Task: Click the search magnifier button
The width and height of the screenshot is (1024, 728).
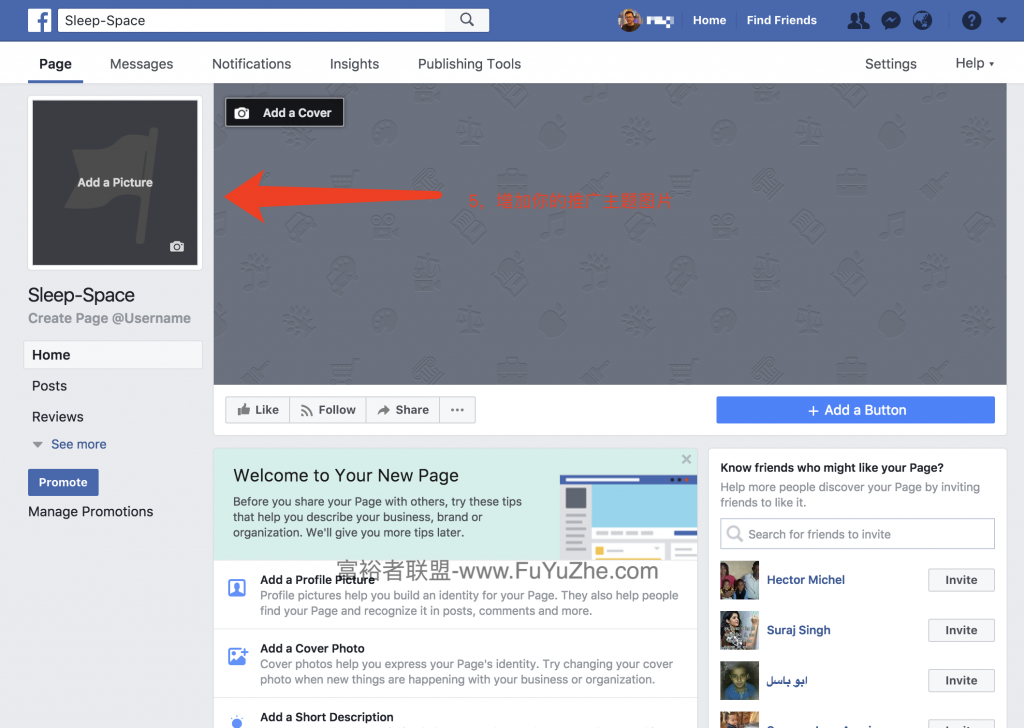Action: (x=466, y=20)
